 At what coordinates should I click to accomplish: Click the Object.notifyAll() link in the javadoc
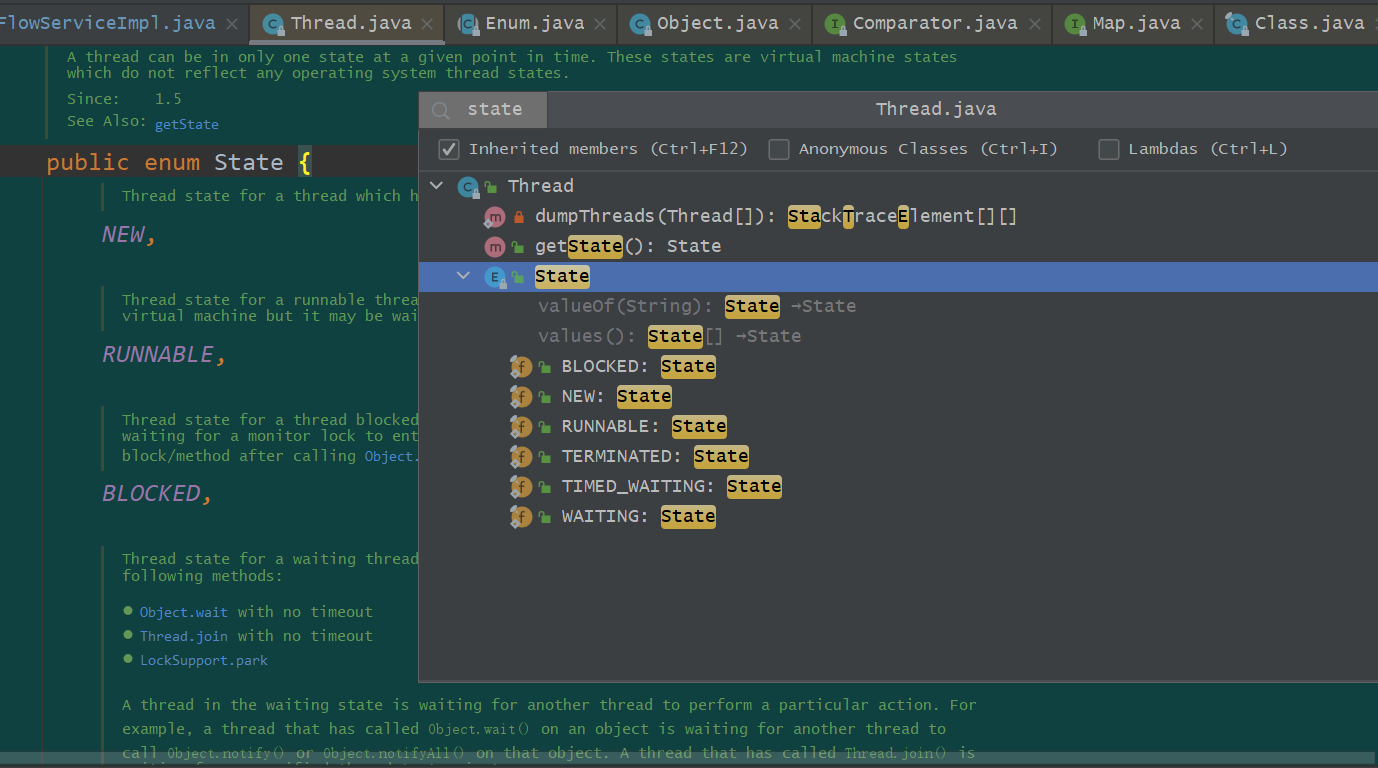click(396, 753)
